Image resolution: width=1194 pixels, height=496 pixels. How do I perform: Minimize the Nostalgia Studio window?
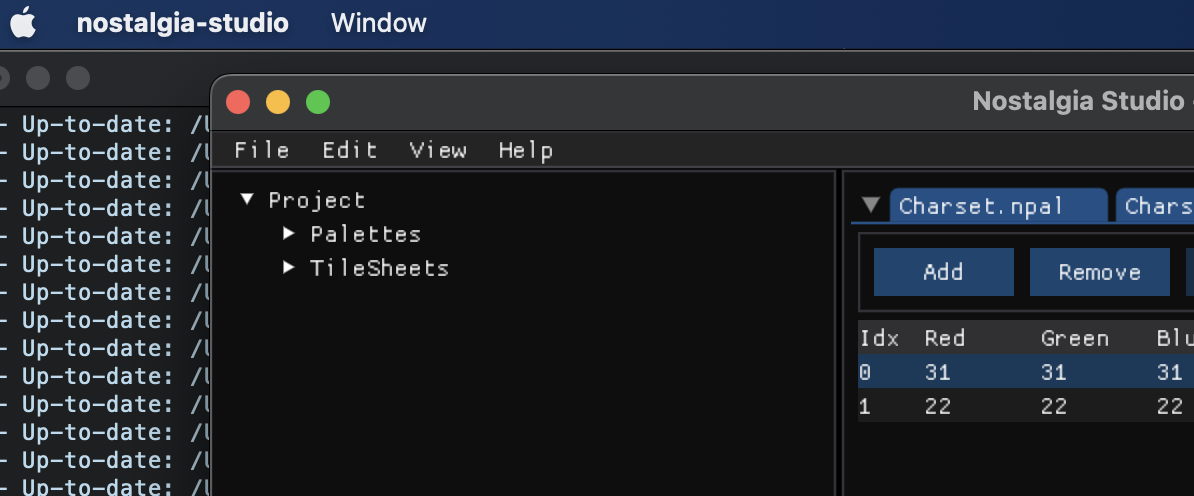point(278,102)
